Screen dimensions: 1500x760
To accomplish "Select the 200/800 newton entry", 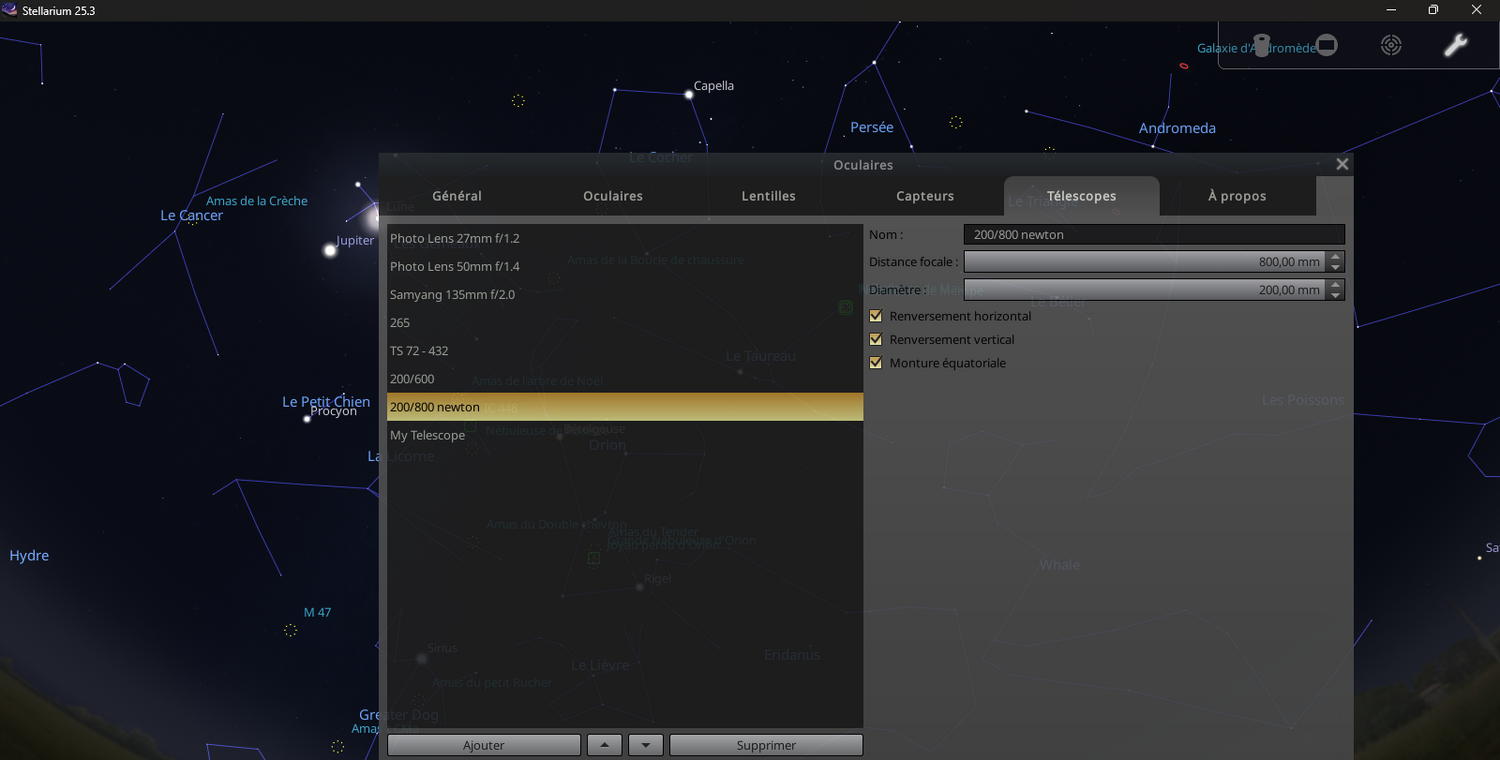I will point(625,407).
